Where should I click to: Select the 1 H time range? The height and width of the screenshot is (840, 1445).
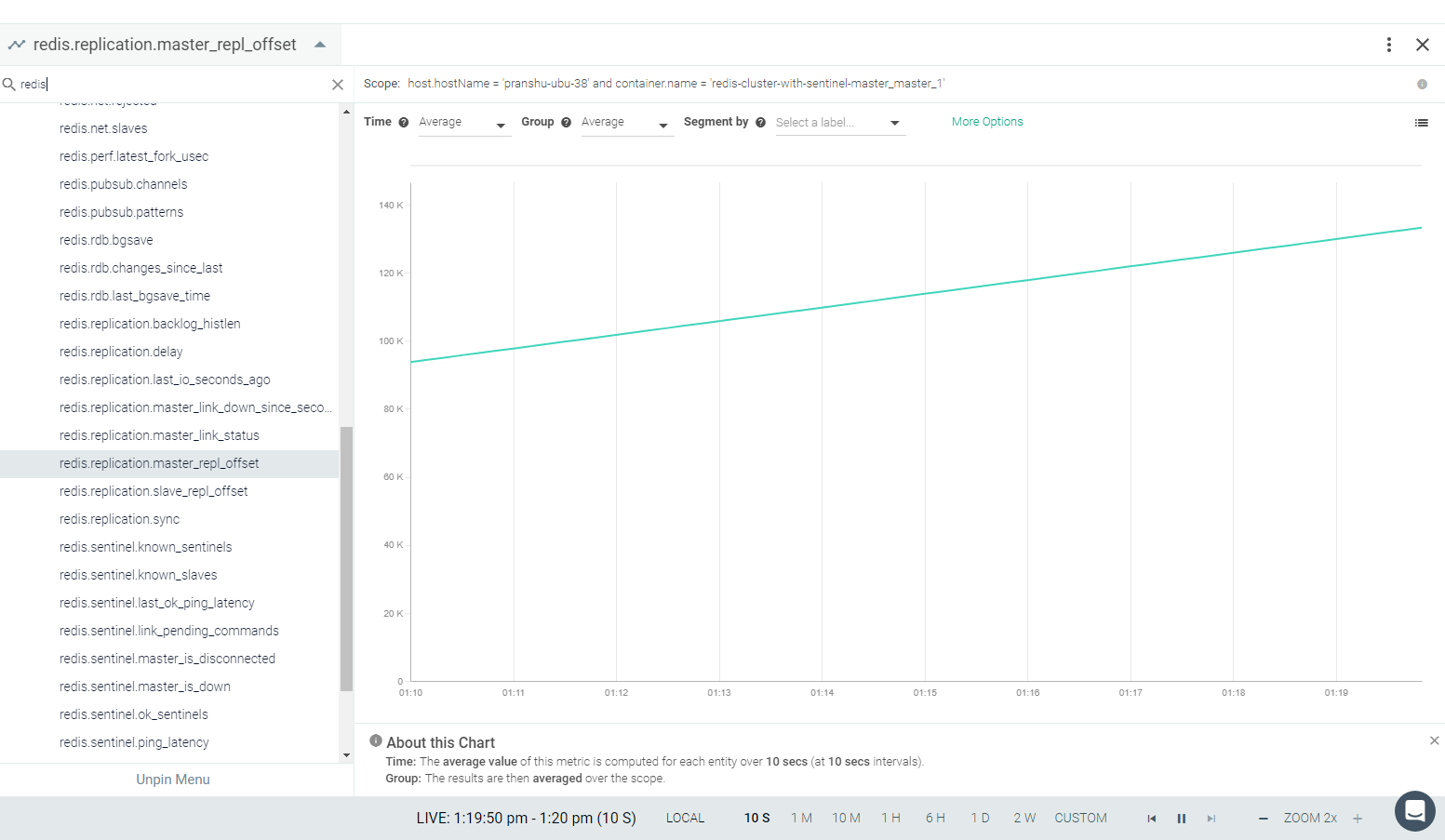click(890, 819)
